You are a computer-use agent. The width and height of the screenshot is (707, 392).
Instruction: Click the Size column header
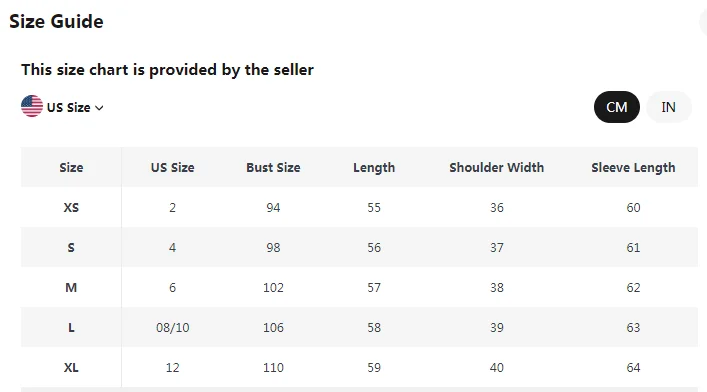click(x=71, y=167)
